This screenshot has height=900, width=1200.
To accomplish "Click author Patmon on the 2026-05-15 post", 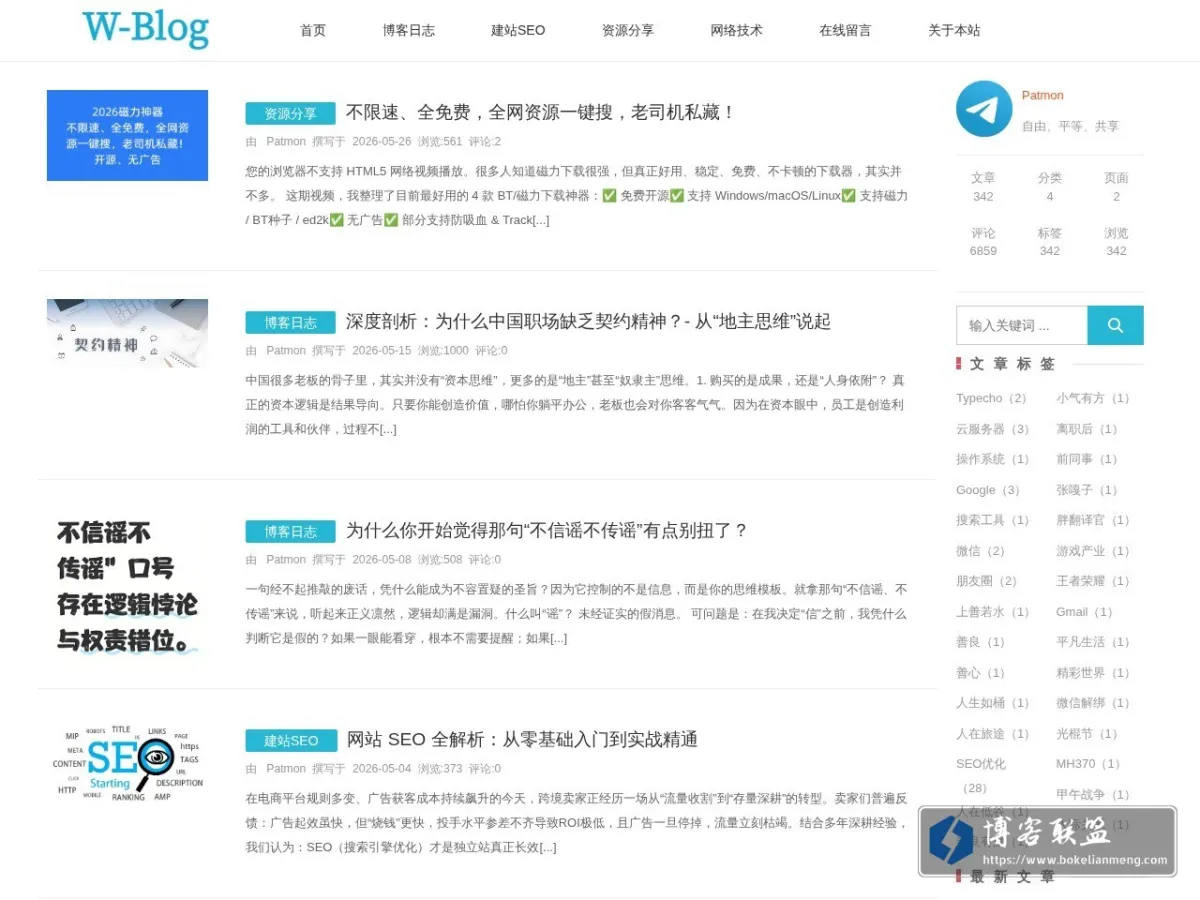I will point(286,350).
